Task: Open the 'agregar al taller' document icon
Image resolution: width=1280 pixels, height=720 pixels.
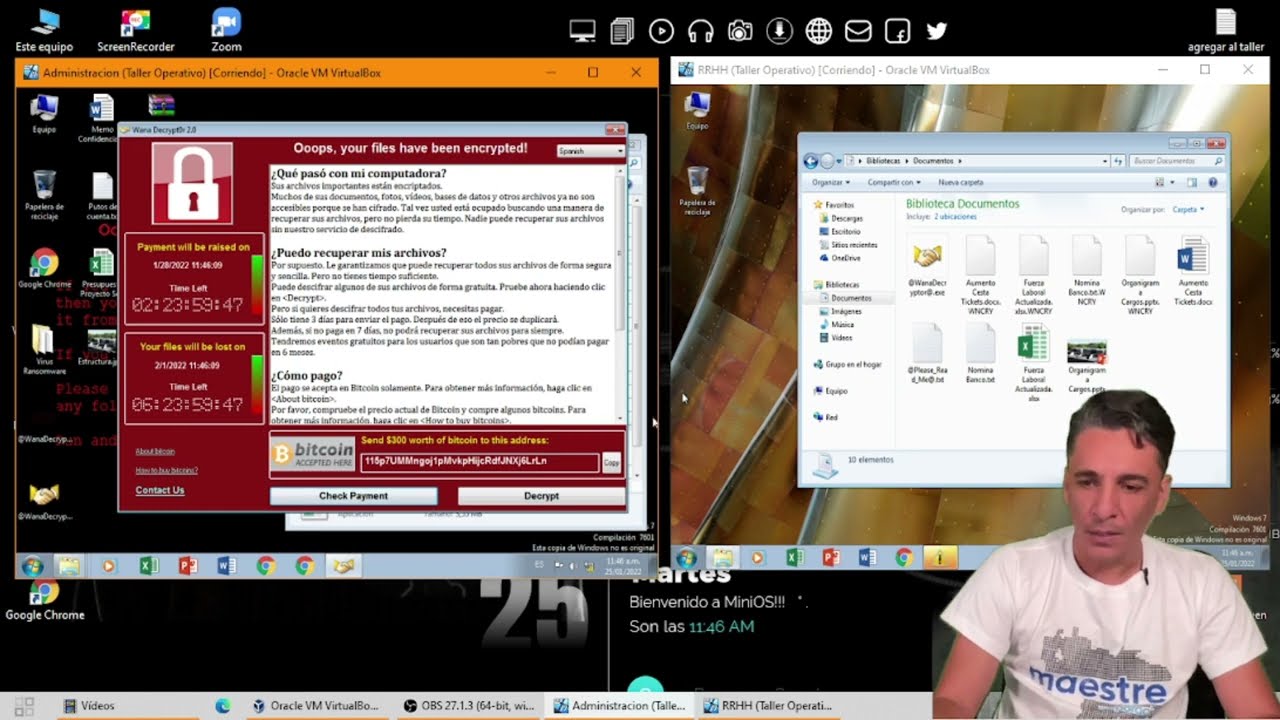Action: pyautogui.click(x=1226, y=29)
